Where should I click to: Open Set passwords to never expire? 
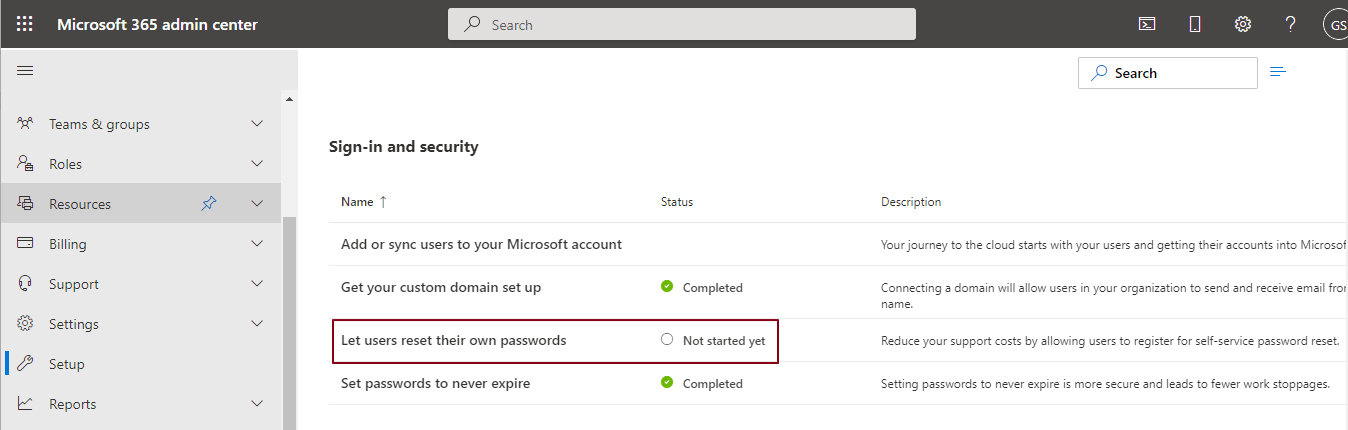point(435,383)
